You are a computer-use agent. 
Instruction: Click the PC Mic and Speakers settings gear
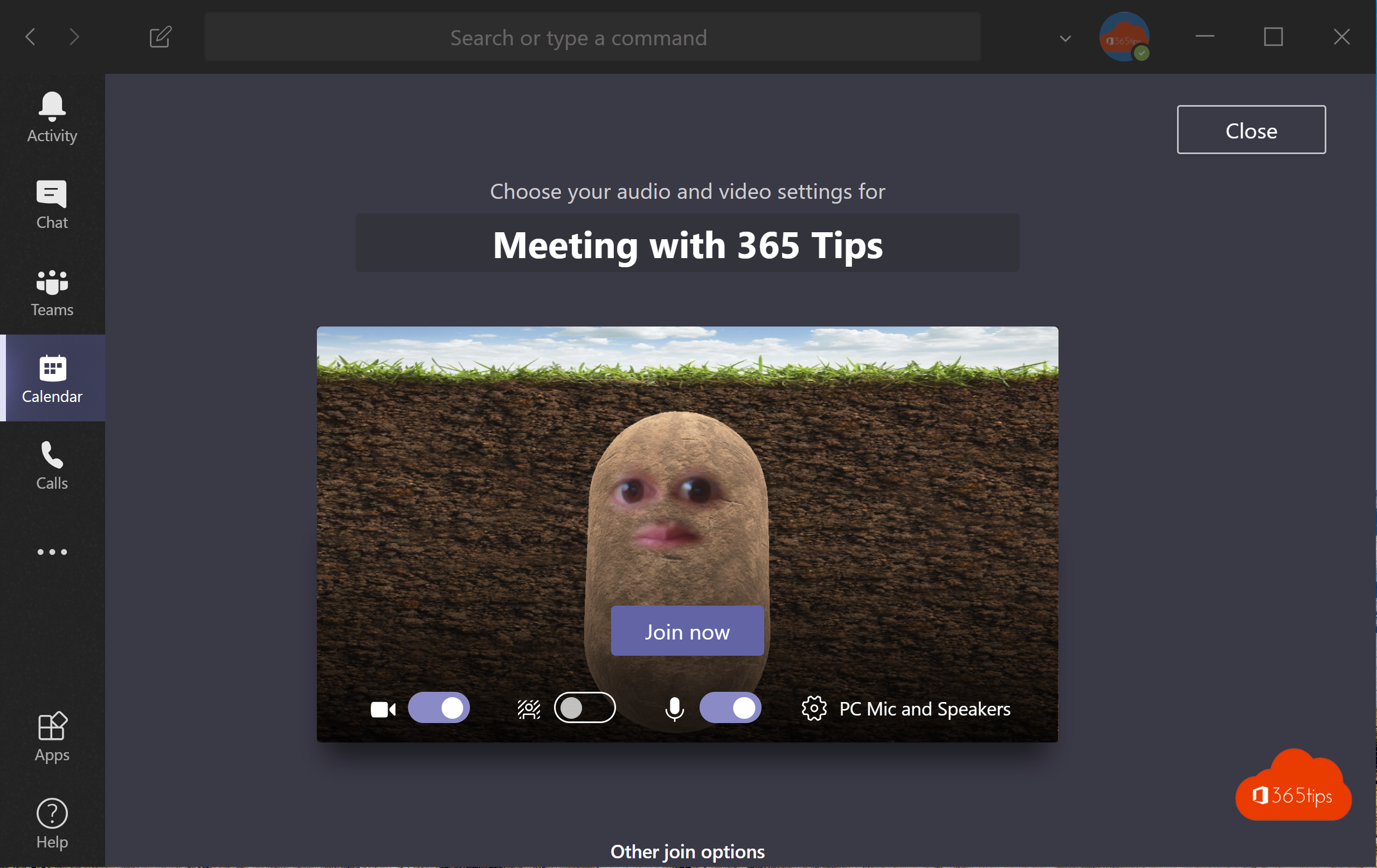point(813,708)
